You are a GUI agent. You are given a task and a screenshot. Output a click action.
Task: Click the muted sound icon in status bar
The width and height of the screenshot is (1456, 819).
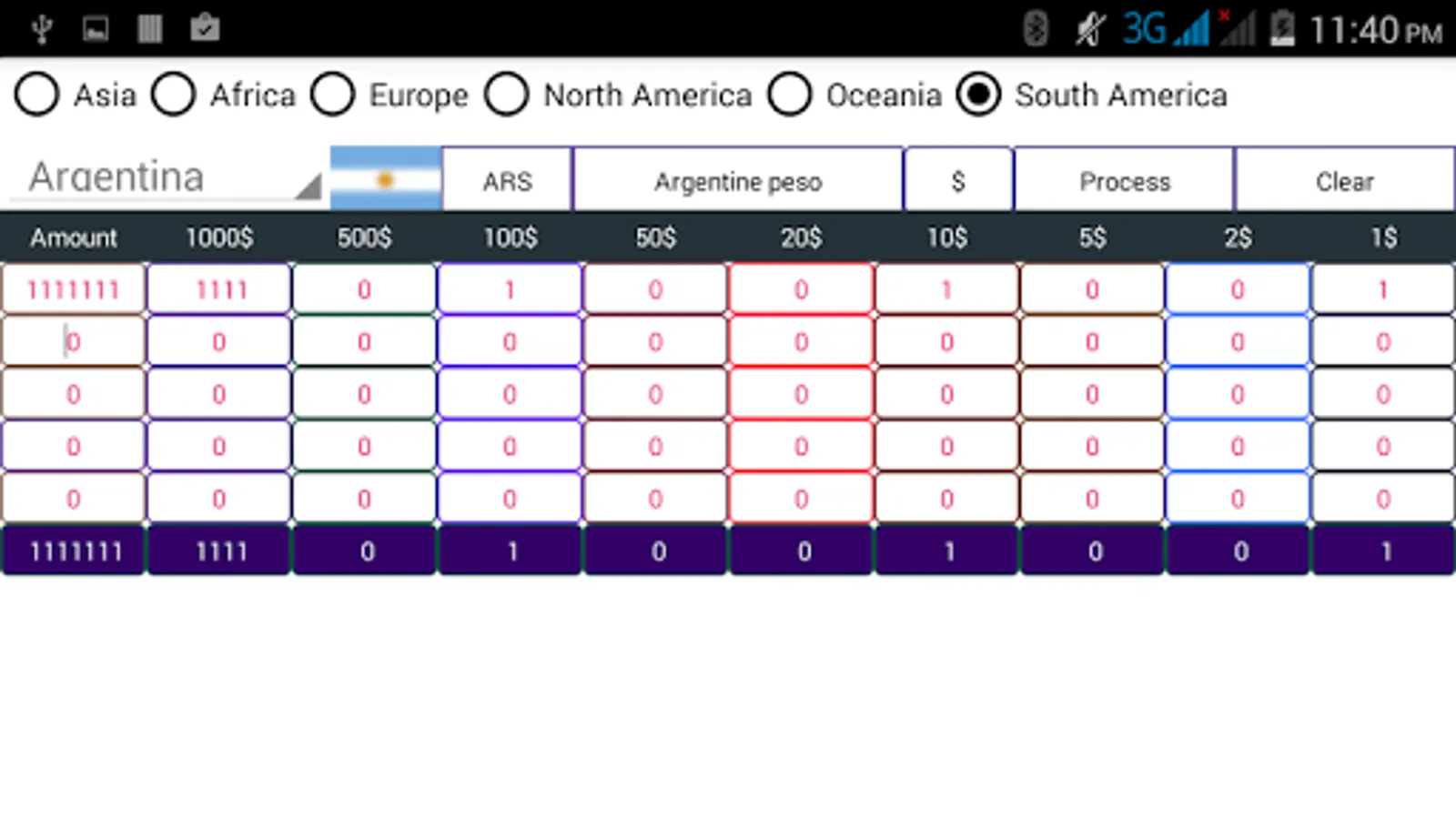[1088, 27]
